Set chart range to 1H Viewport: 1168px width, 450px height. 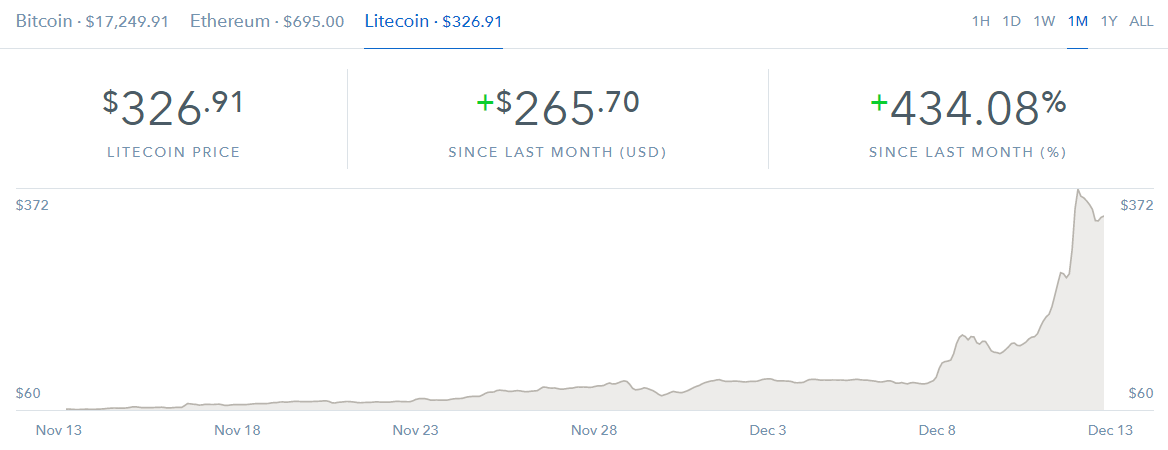point(981,21)
